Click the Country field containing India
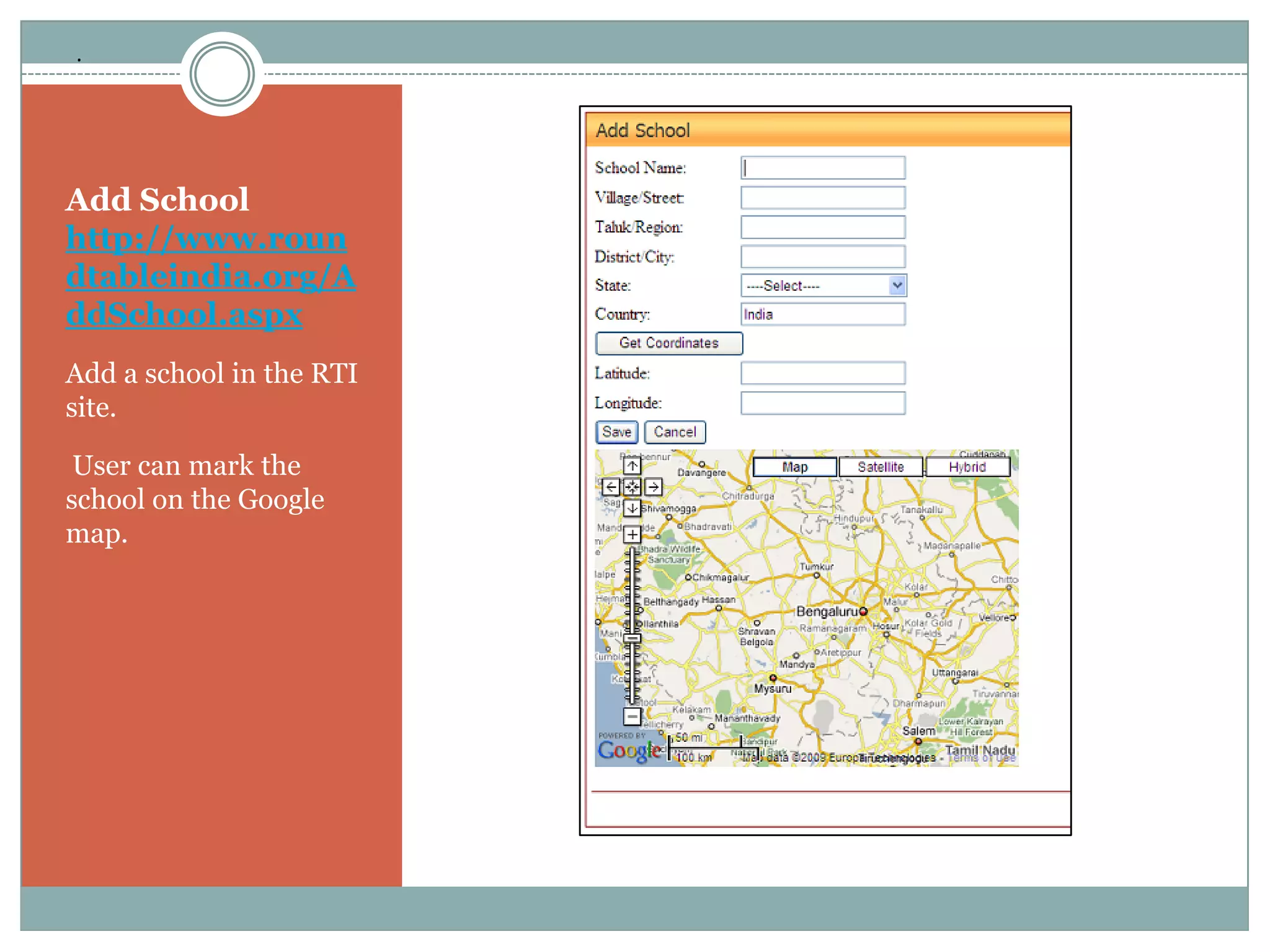Image resolution: width=1270 pixels, height=952 pixels. [x=823, y=314]
